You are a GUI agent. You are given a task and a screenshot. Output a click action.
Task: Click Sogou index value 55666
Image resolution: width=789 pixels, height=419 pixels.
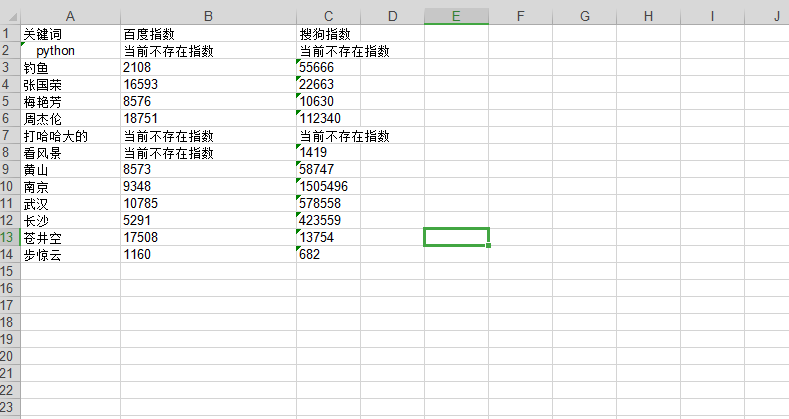click(x=329, y=67)
